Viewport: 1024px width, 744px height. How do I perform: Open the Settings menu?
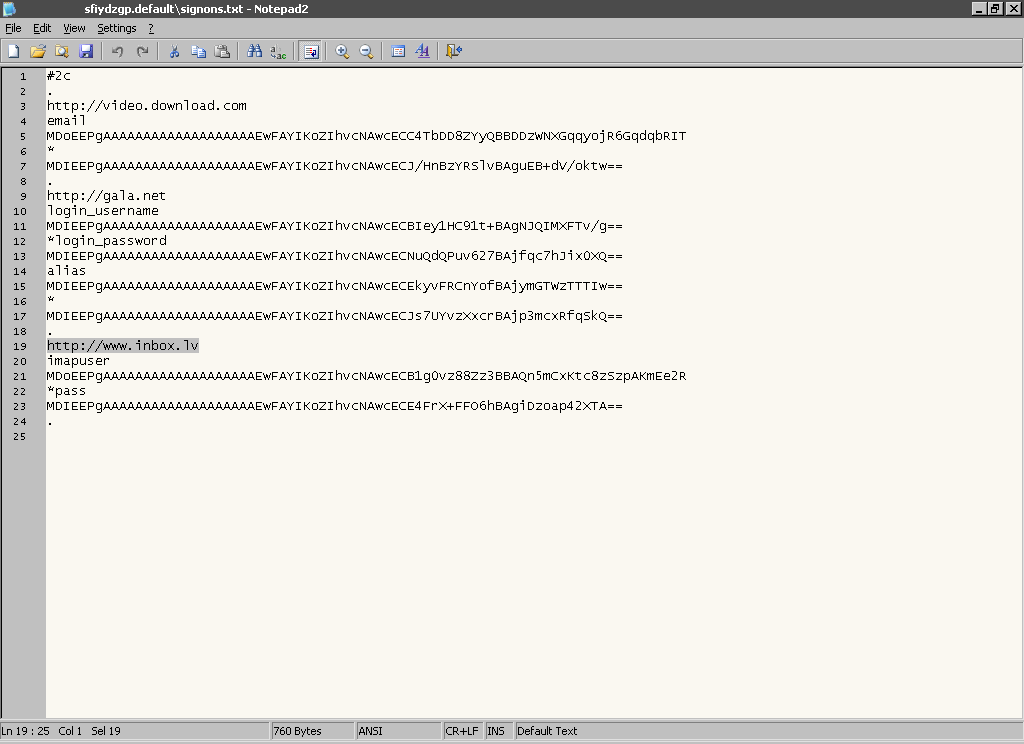click(x=116, y=28)
